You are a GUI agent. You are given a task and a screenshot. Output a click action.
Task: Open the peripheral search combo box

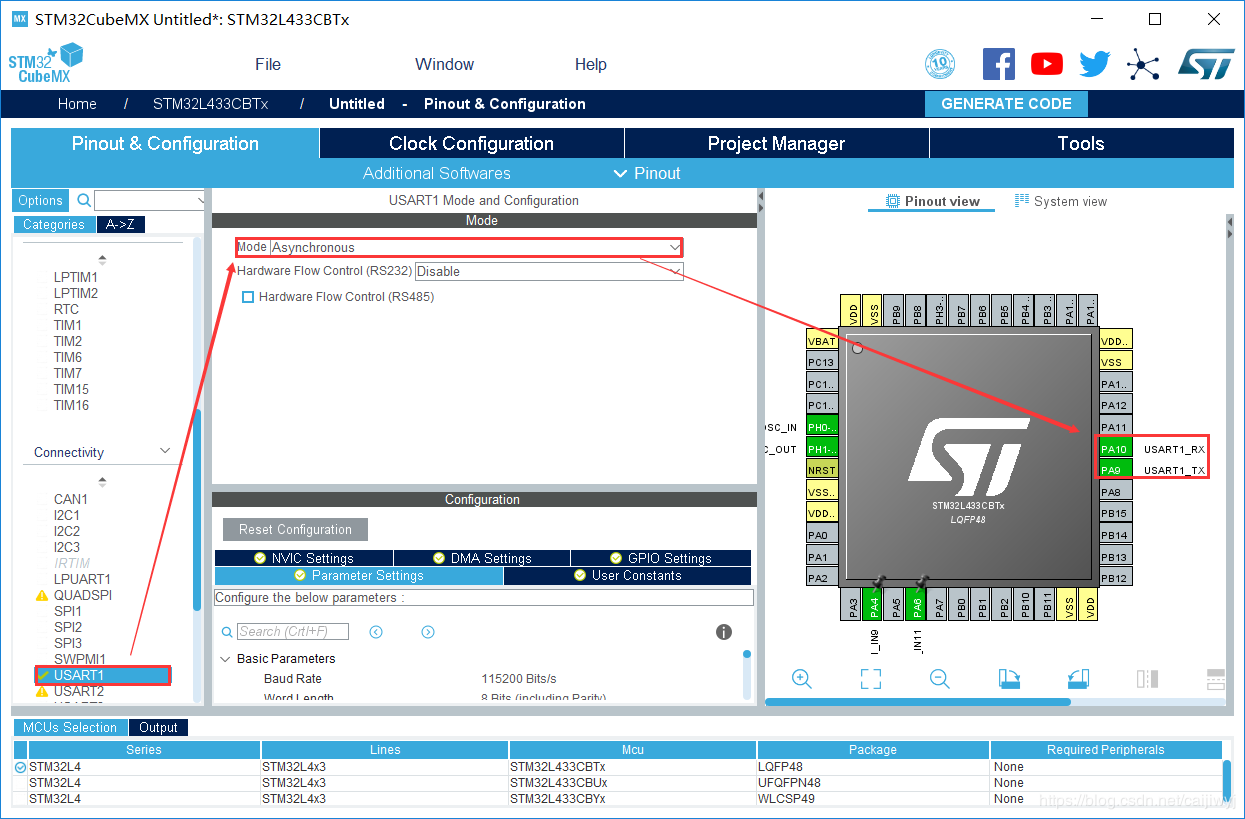(150, 200)
